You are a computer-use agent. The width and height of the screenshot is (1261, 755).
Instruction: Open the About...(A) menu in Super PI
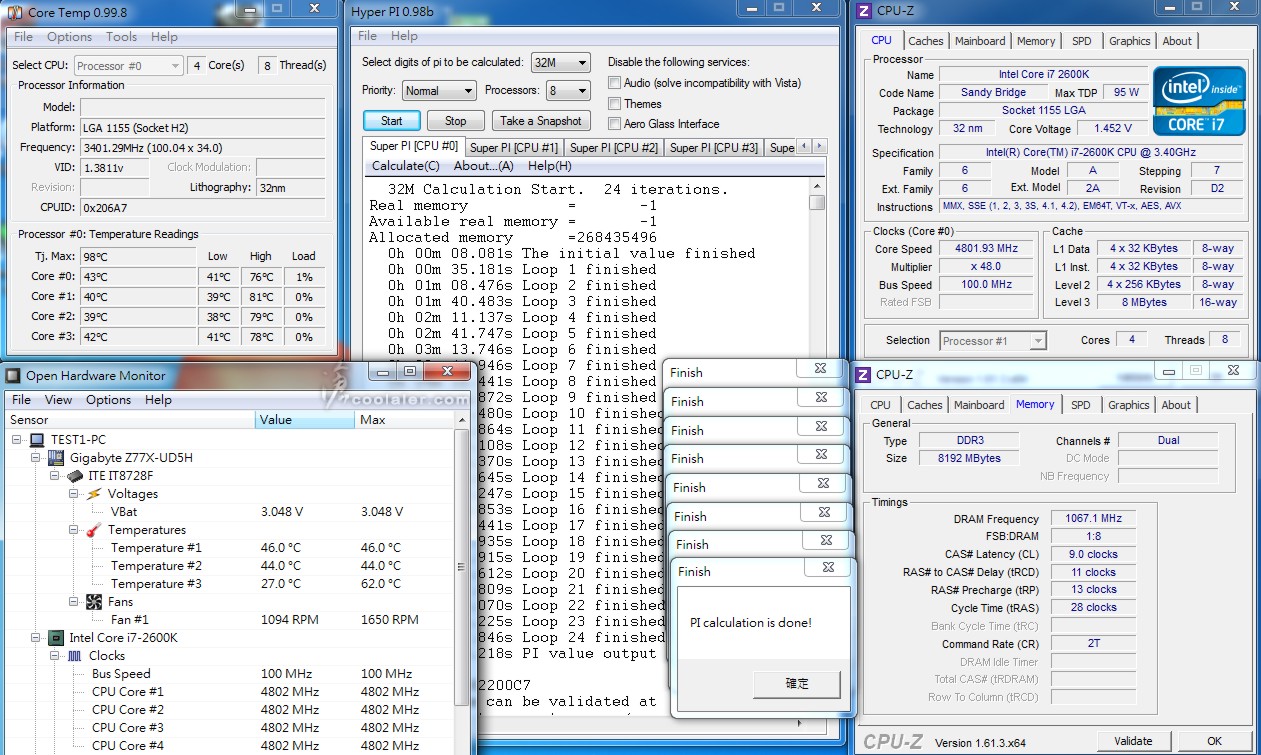click(484, 166)
